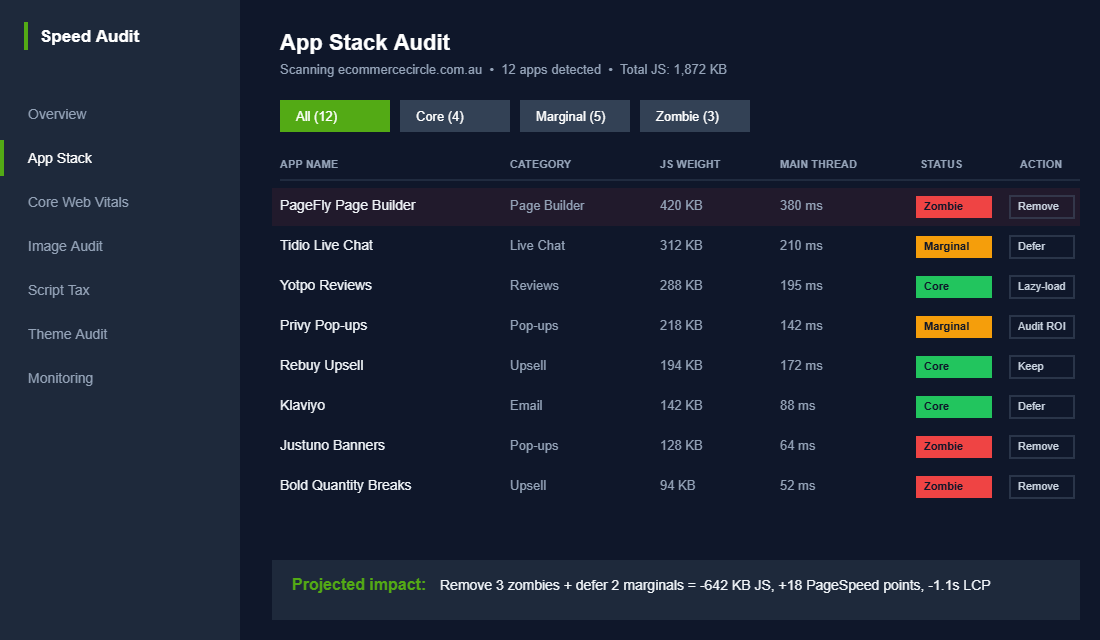Viewport: 1100px width, 640px height.
Task: Click the Projected impact label
Action: (358, 585)
